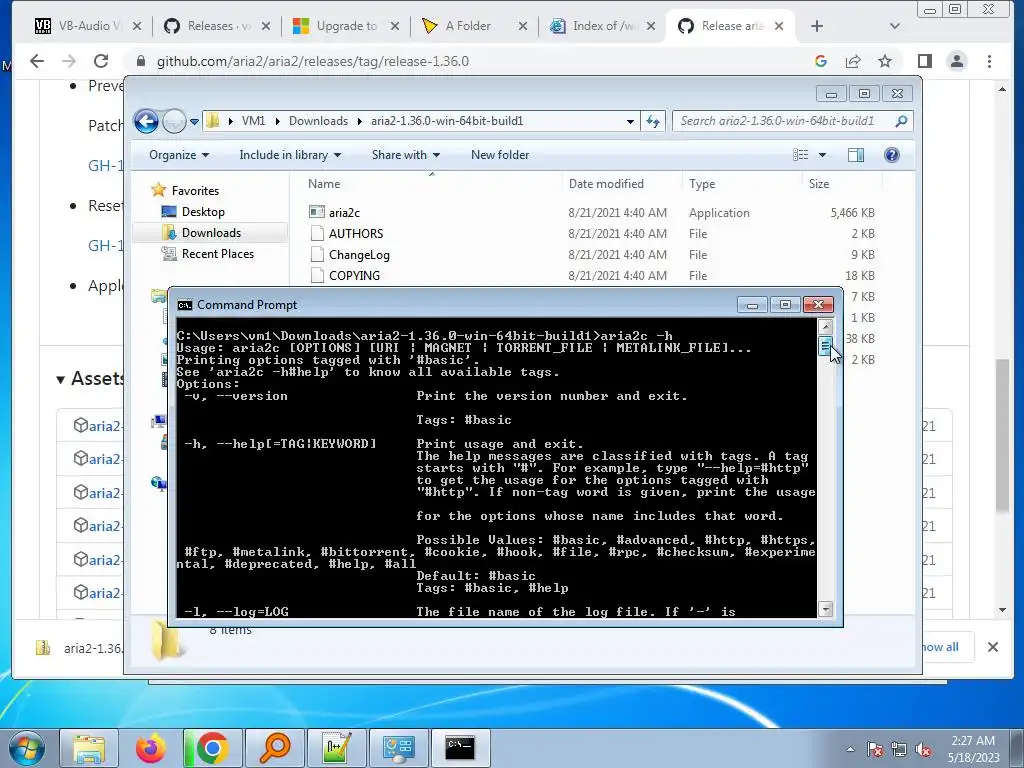
Task: Open a new Chrome tab
Action: point(817,26)
